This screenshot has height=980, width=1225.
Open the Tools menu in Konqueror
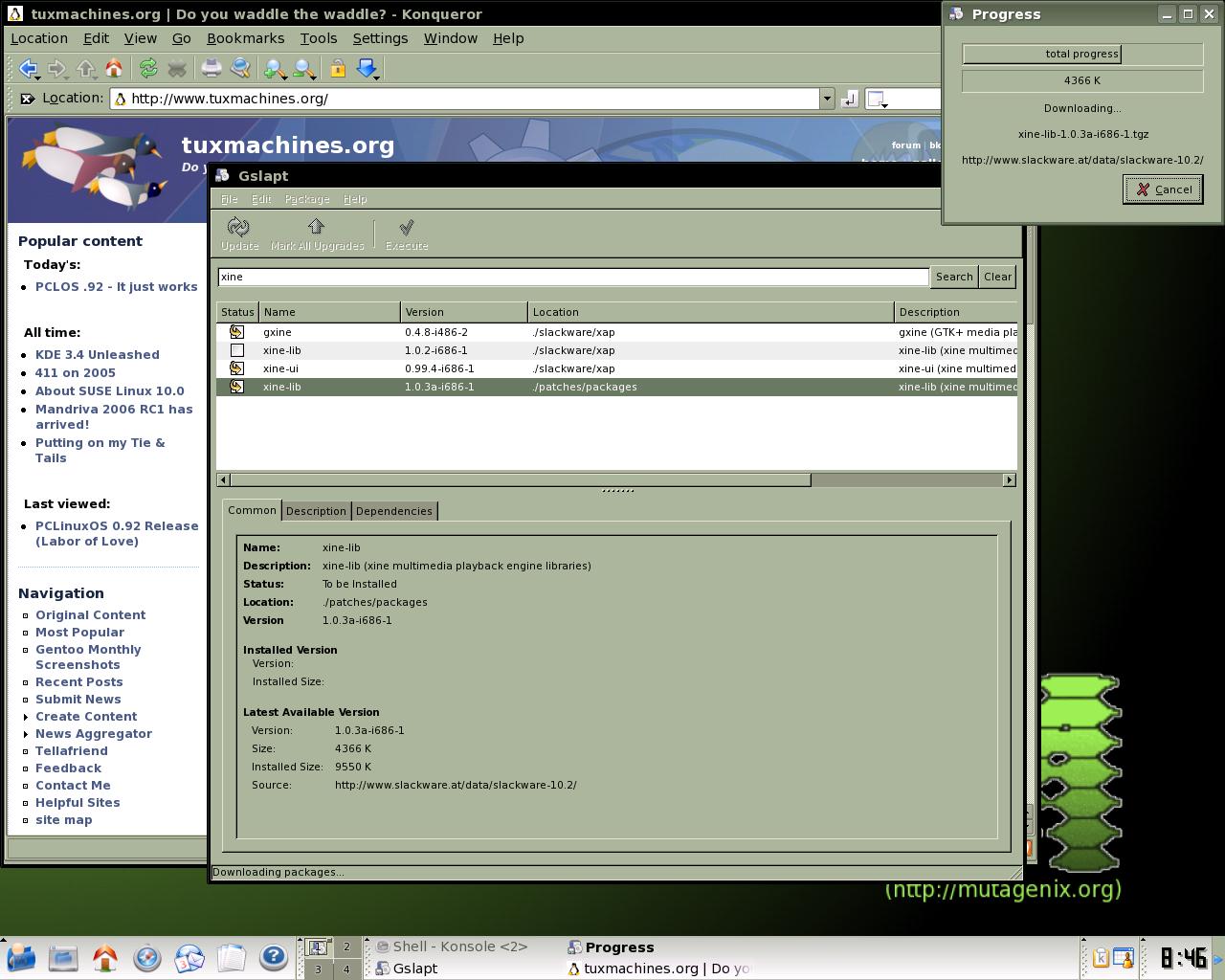coord(319,38)
